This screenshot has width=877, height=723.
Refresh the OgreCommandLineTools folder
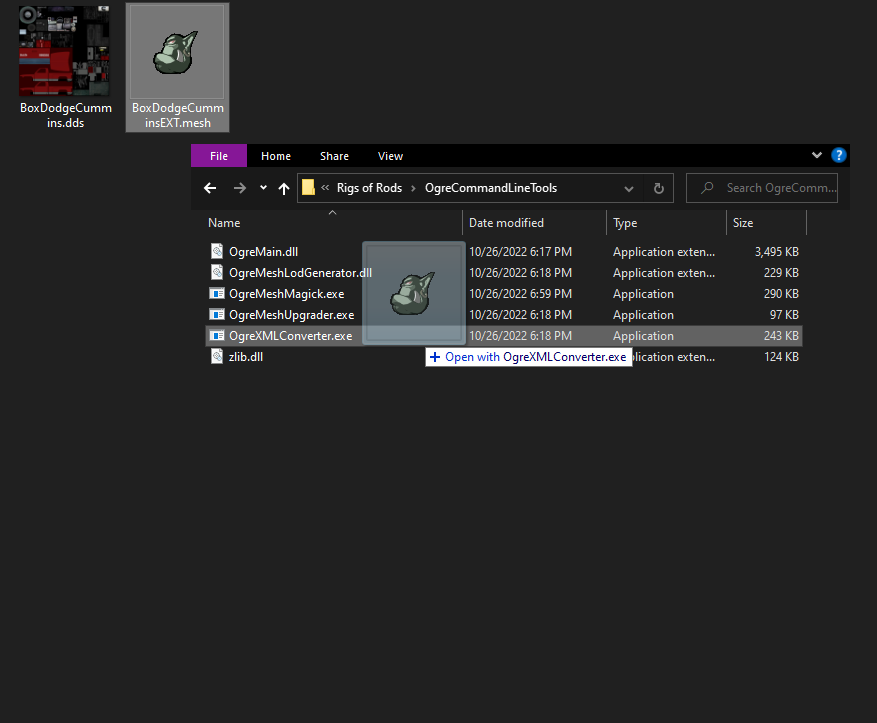(x=659, y=188)
